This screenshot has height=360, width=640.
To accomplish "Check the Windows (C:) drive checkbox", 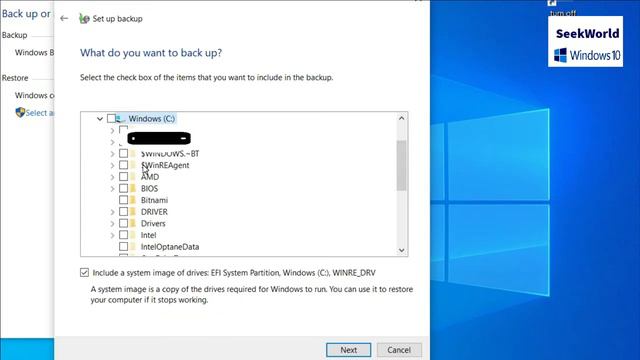I will tap(111, 118).
